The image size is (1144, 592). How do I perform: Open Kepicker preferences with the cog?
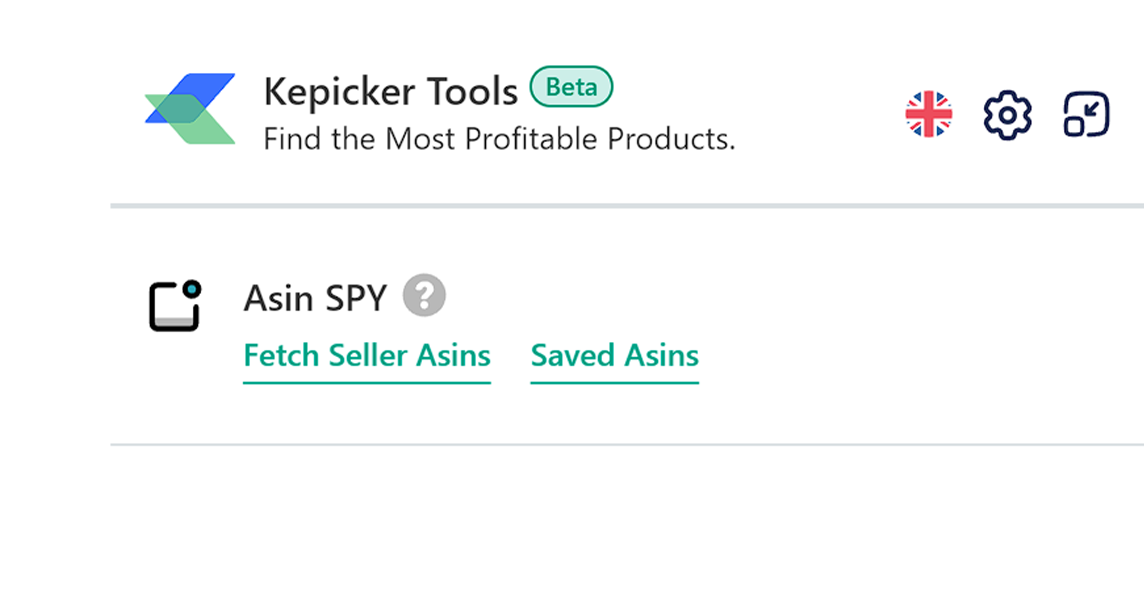click(1008, 115)
